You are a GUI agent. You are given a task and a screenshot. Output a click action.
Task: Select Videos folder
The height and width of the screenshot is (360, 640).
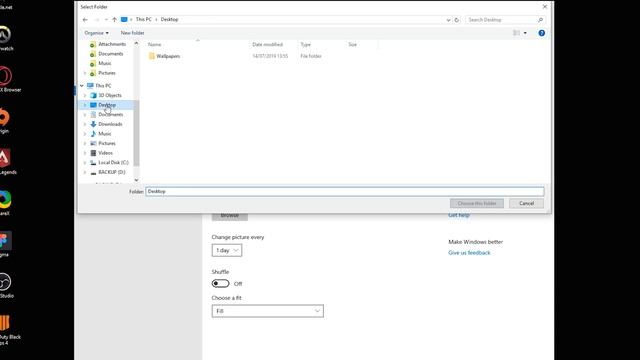(x=105, y=153)
